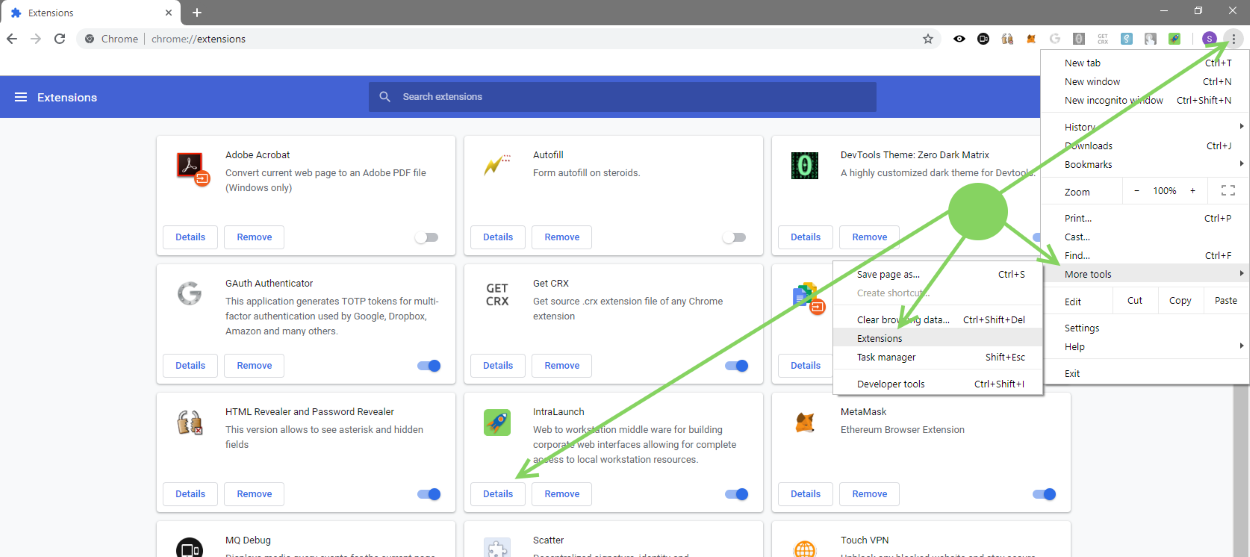The height and width of the screenshot is (557, 1250).
Task: Click the DevTools Theme zero toolbar icon
Action: [1079, 39]
